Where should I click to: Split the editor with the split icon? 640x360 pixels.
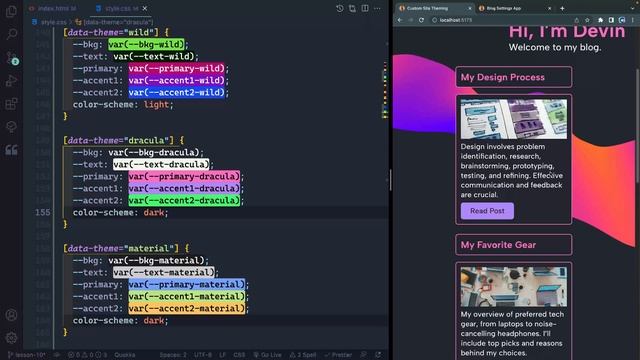click(365, 8)
